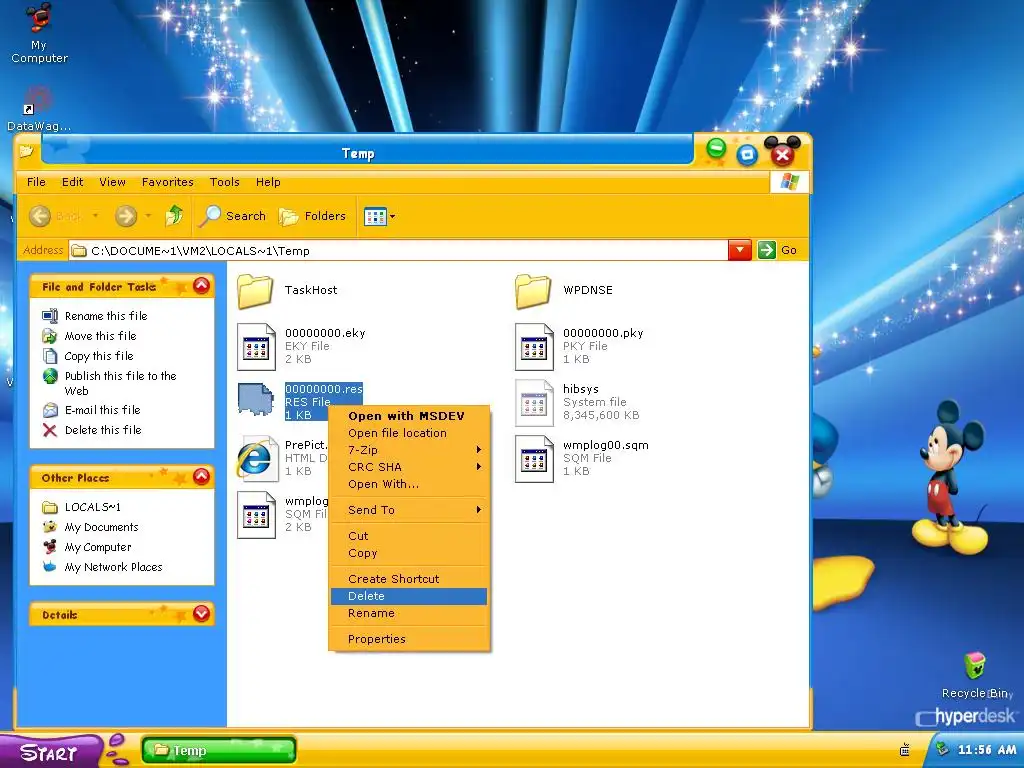Viewport: 1024px width, 768px height.
Task: Select the WPDNSE folder icon
Action: (534, 291)
